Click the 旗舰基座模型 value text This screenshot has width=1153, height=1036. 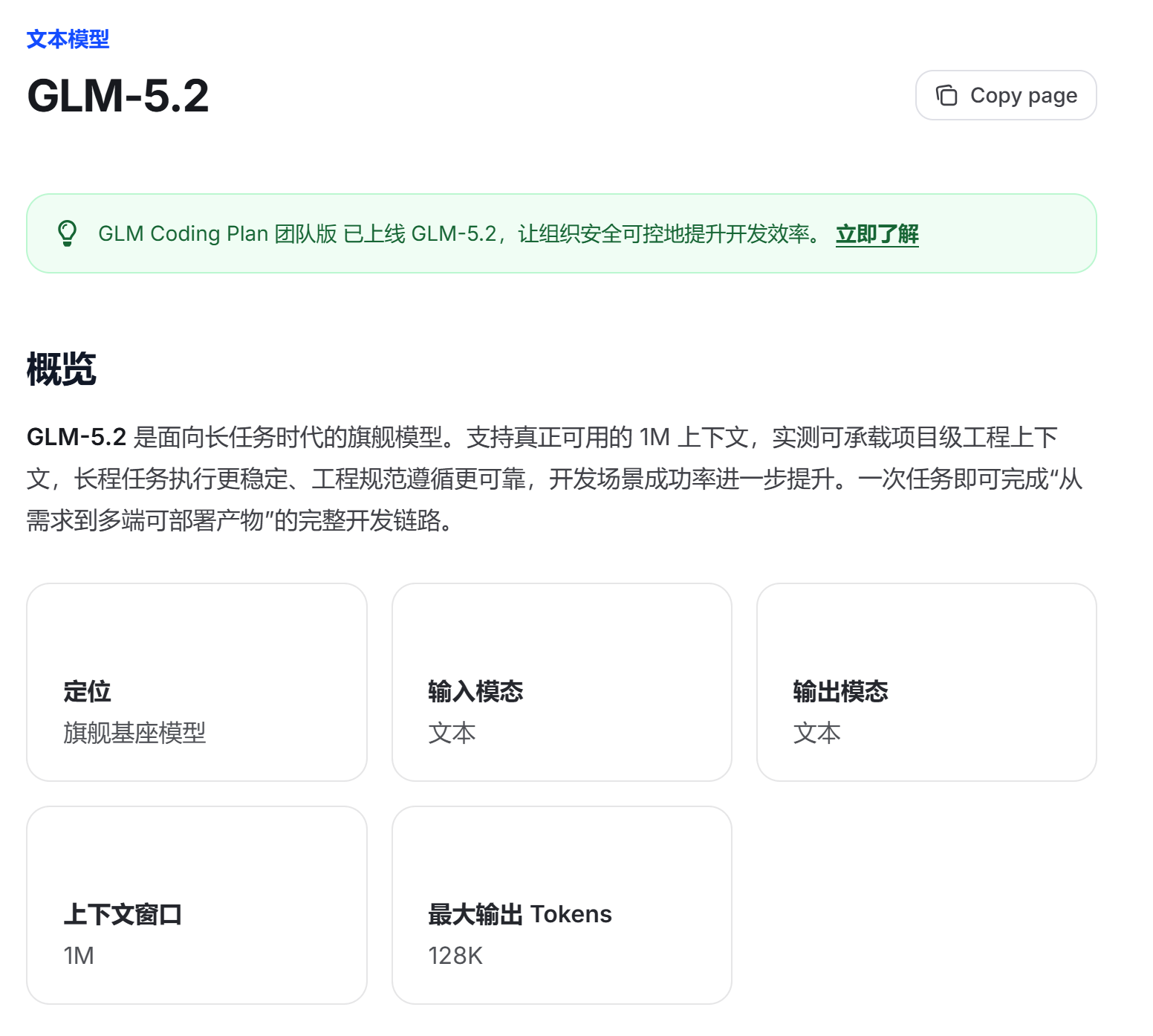(x=134, y=733)
